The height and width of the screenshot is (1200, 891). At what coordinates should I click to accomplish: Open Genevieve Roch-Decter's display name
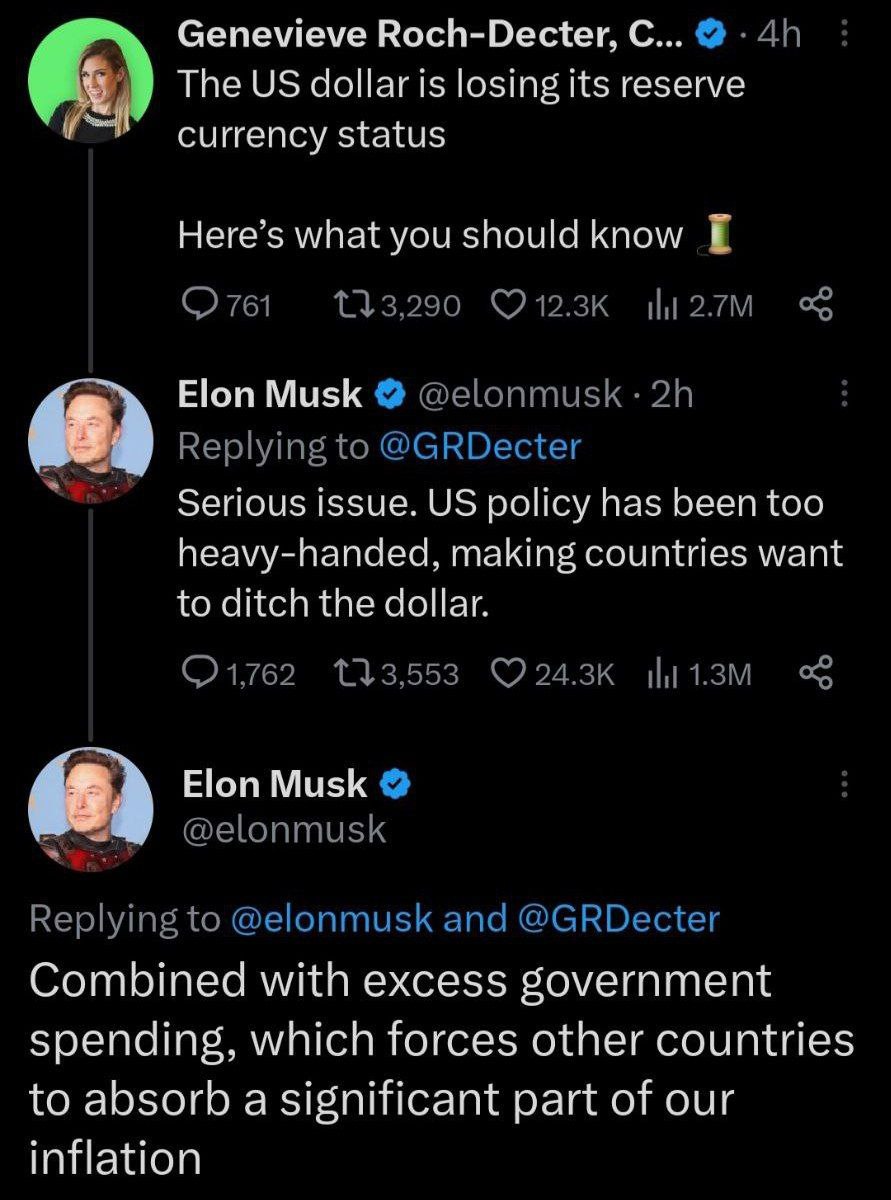click(x=430, y=36)
